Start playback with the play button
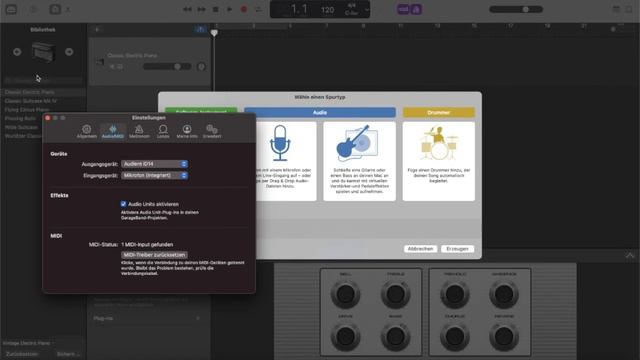Screen dimensions: 640x360 [x=229, y=9]
